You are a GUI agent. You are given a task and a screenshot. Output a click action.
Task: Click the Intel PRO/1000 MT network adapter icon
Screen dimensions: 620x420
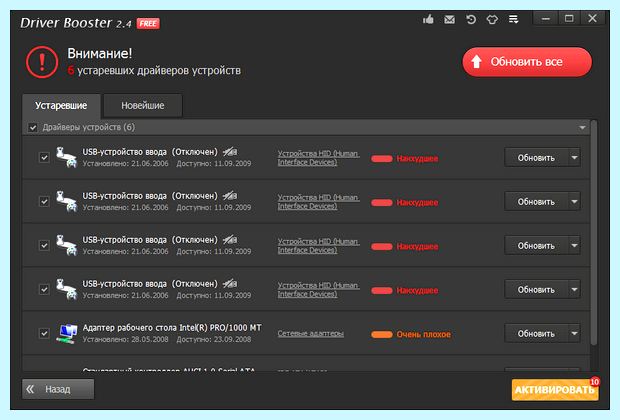click(x=66, y=333)
